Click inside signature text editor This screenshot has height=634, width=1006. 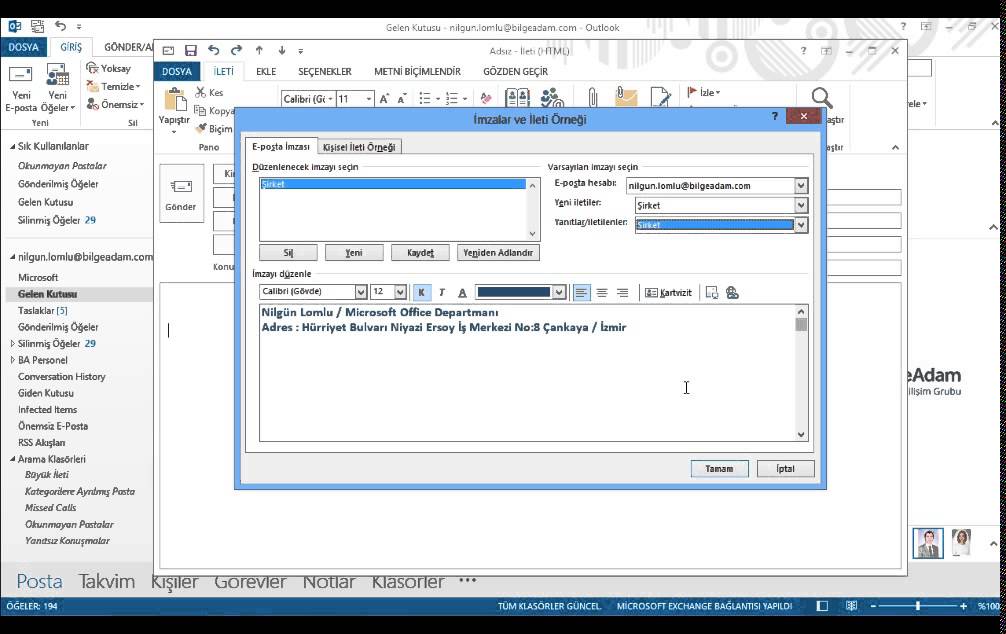(527, 373)
